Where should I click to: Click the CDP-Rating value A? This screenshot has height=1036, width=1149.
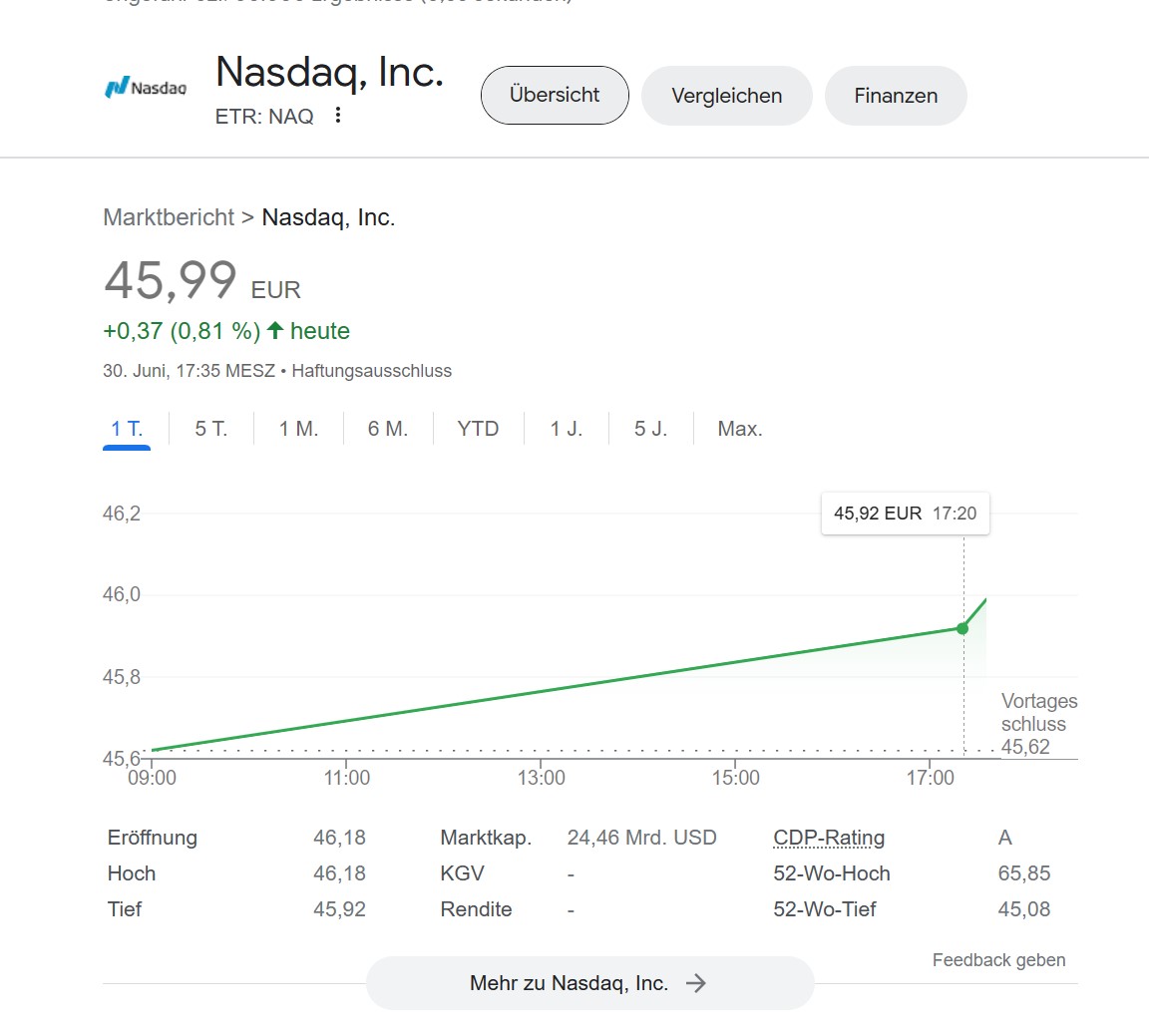(x=1004, y=838)
